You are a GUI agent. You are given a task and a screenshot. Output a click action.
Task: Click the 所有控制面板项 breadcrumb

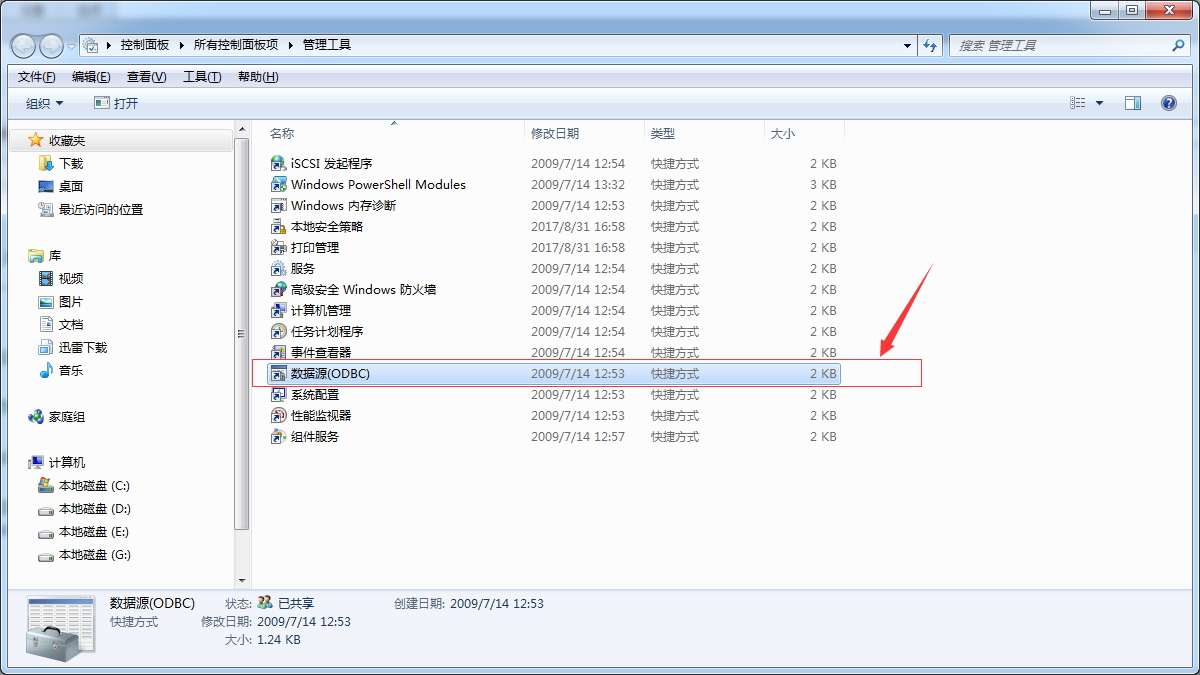coord(236,45)
